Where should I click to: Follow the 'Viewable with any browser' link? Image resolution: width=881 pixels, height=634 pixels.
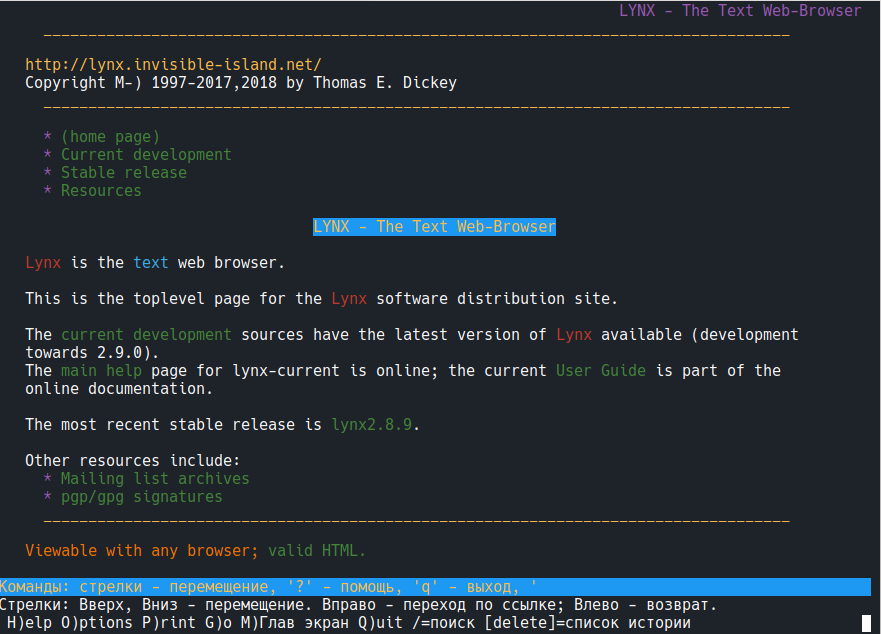(142, 550)
